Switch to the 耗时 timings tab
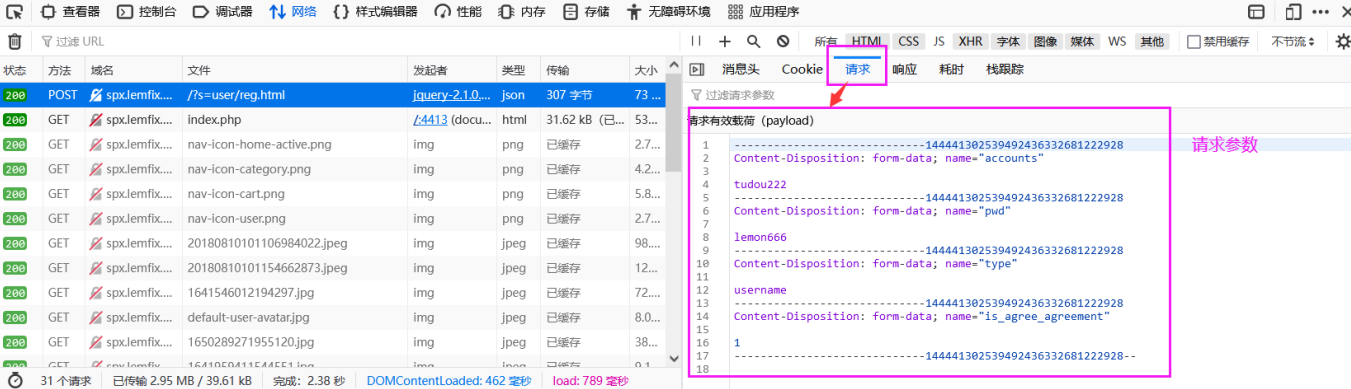1351x389 pixels. click(951, 69)
